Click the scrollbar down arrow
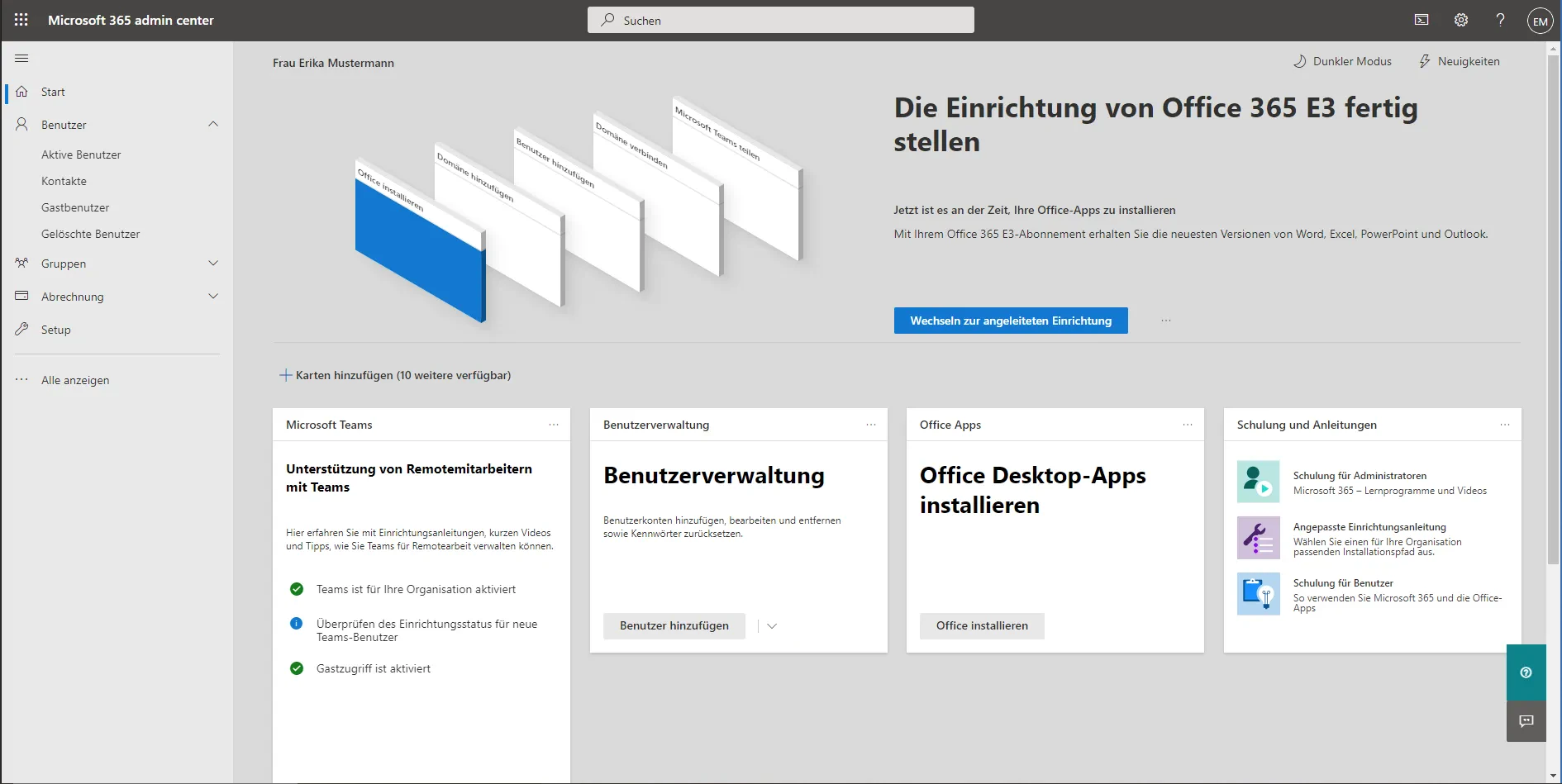The image size is (1562, 784). coord(1554,777)
